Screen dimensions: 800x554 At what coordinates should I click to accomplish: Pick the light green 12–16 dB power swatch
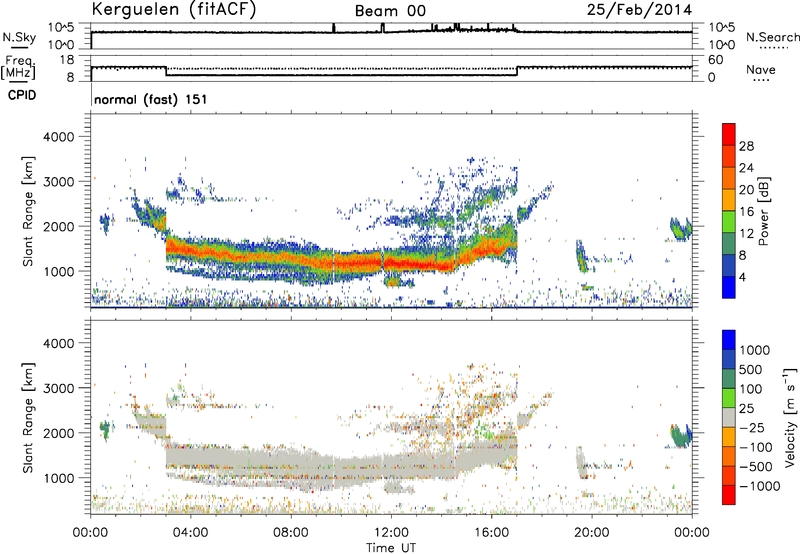(729, 222)
